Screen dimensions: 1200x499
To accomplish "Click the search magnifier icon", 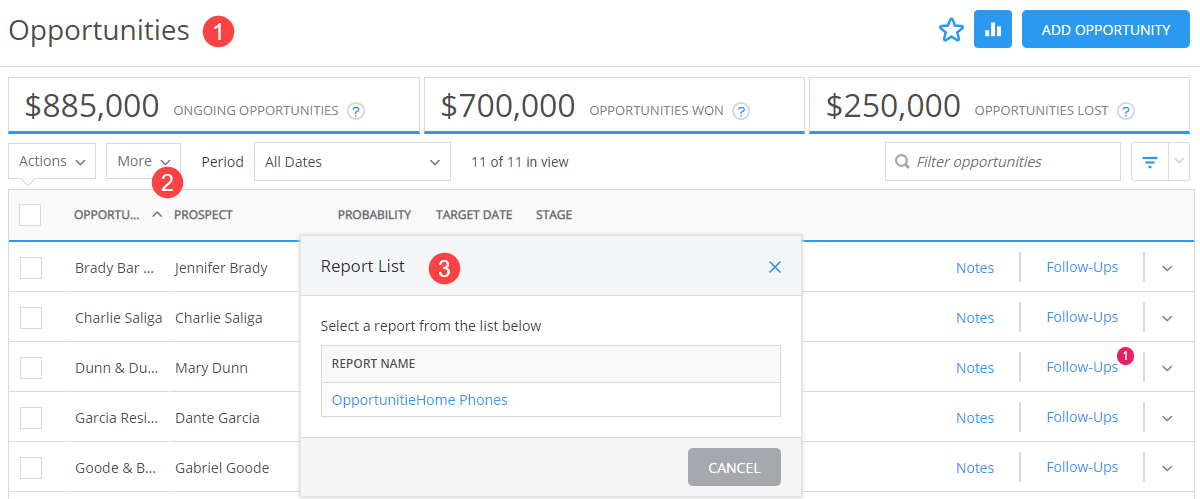I will click(902, 162).
